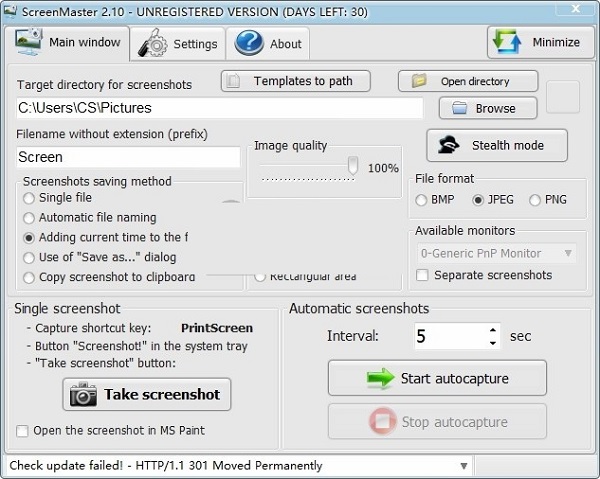Click the Browse button

[488, 108]
